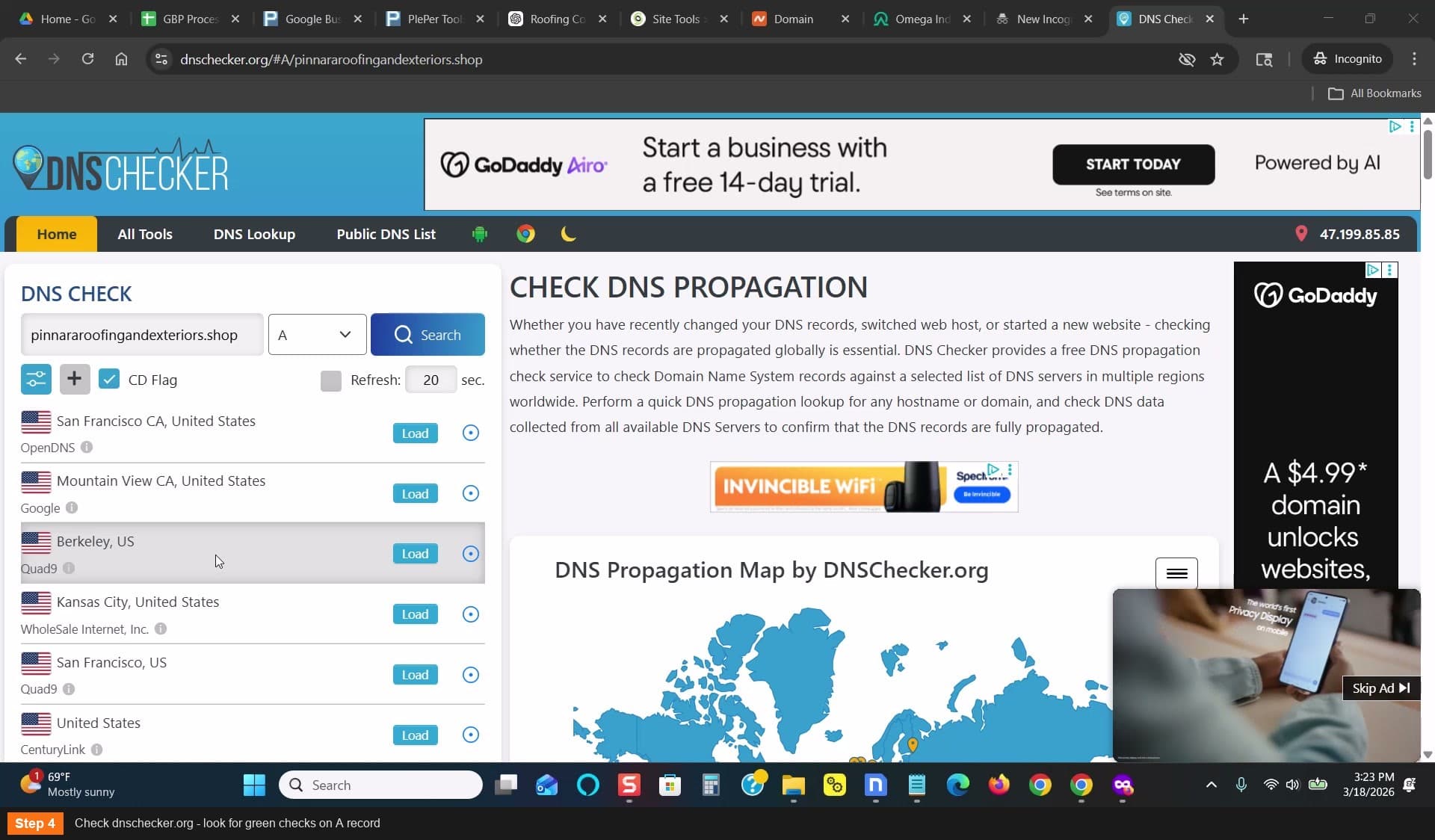Click Skip Ad on video
Screen dimensions: 1435x840
coord(1380,688)
